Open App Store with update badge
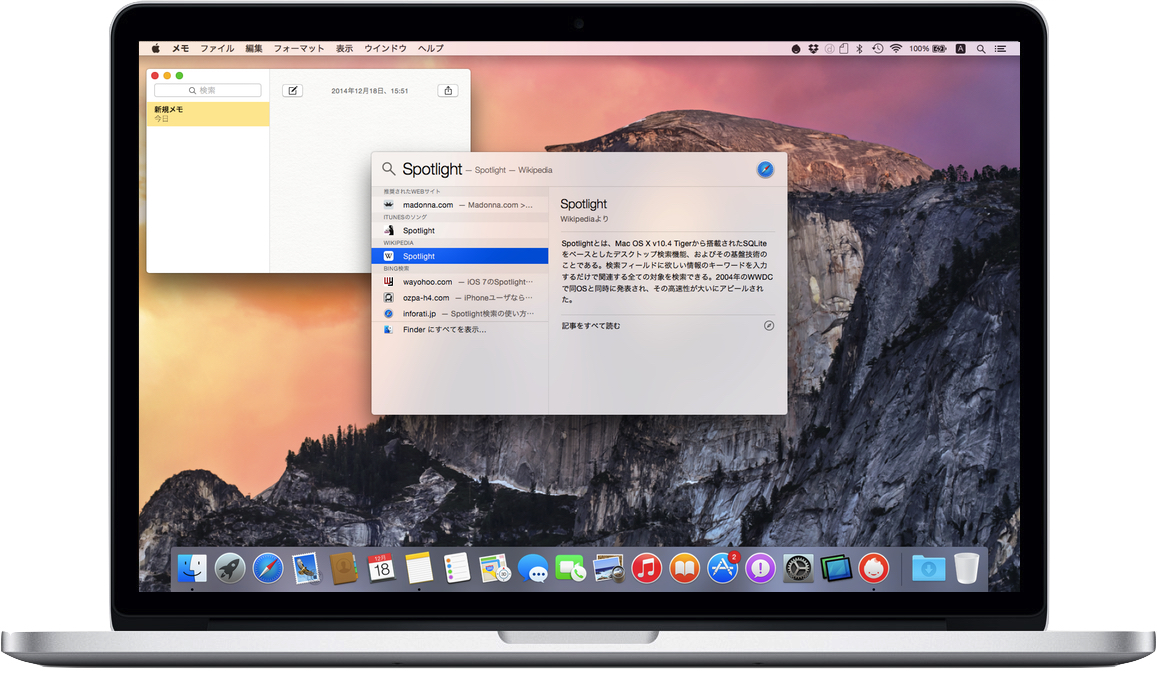Screen dimensions: 1157x677 coord(722,568)
